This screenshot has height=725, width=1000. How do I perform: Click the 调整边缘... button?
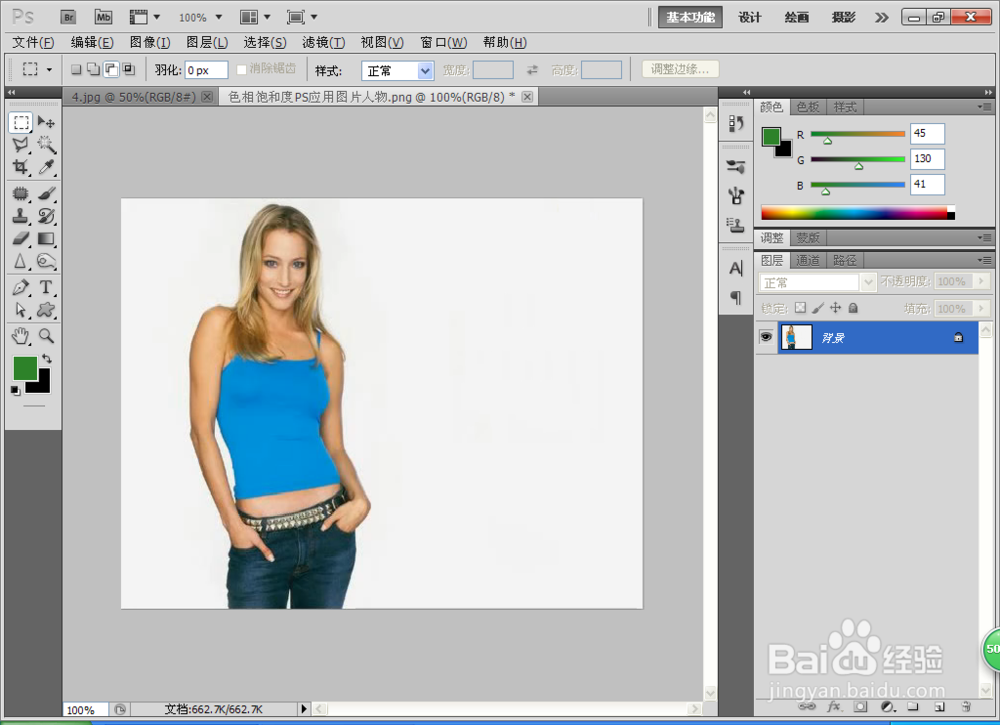[x=680, y=69]
